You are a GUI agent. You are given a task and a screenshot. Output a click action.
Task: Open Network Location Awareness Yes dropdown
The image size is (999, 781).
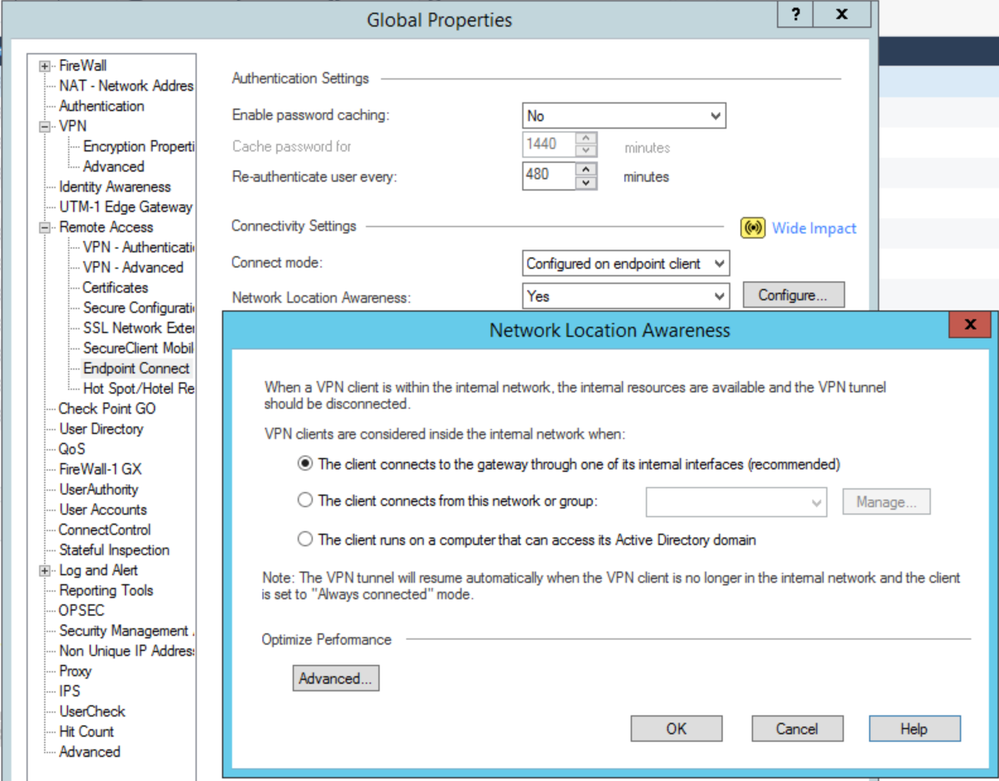coord(626,296)
